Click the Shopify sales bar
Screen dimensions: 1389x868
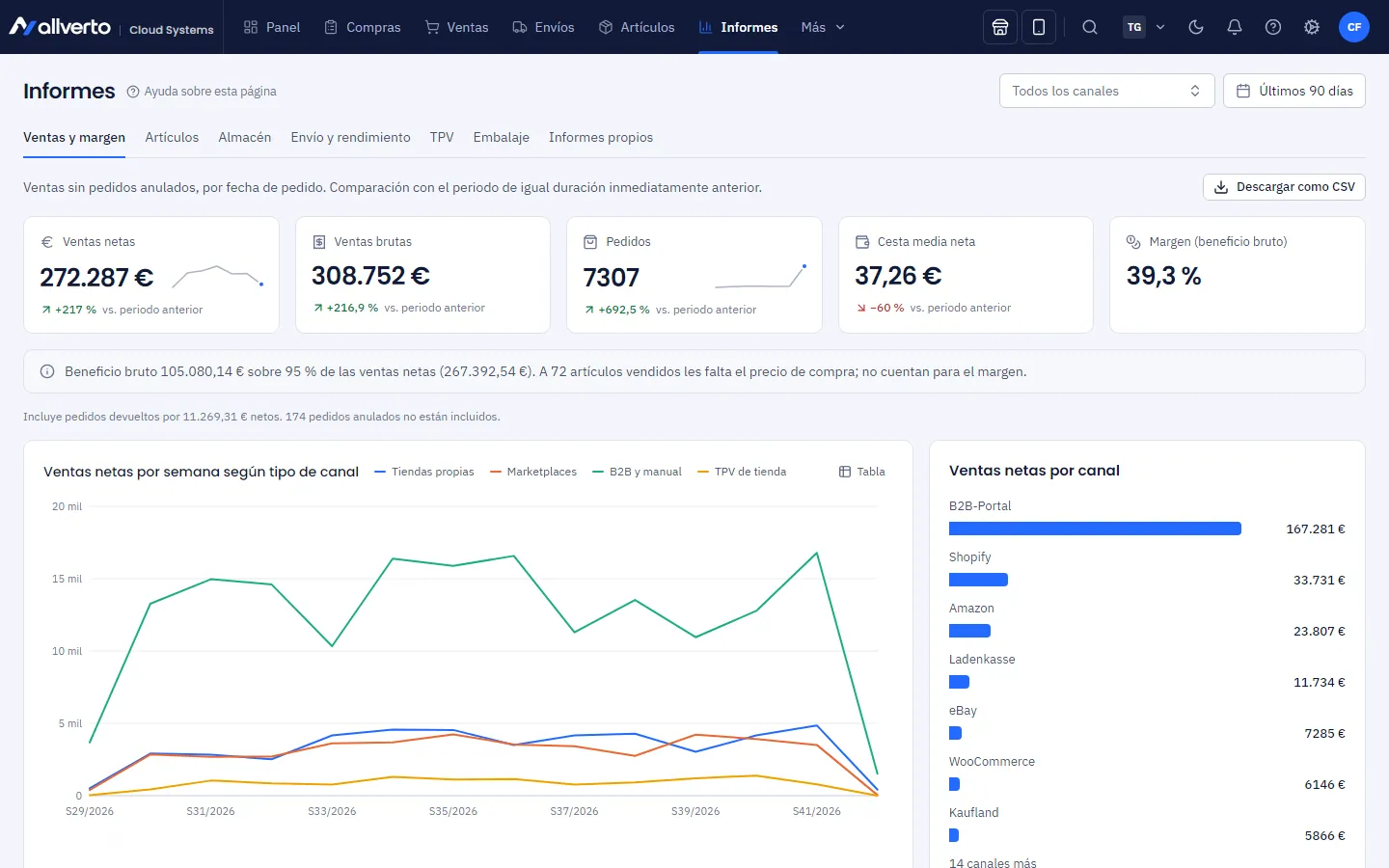(x=978, y=580)
